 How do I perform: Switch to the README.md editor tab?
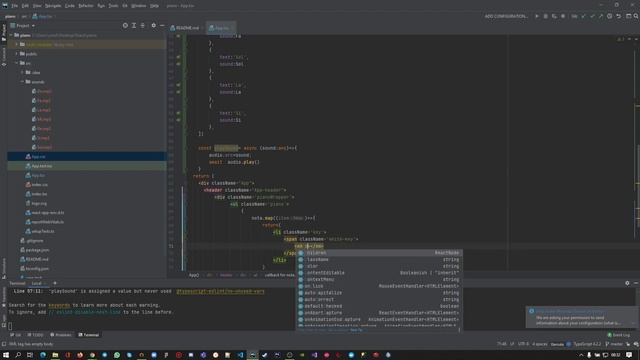(185, 28)
